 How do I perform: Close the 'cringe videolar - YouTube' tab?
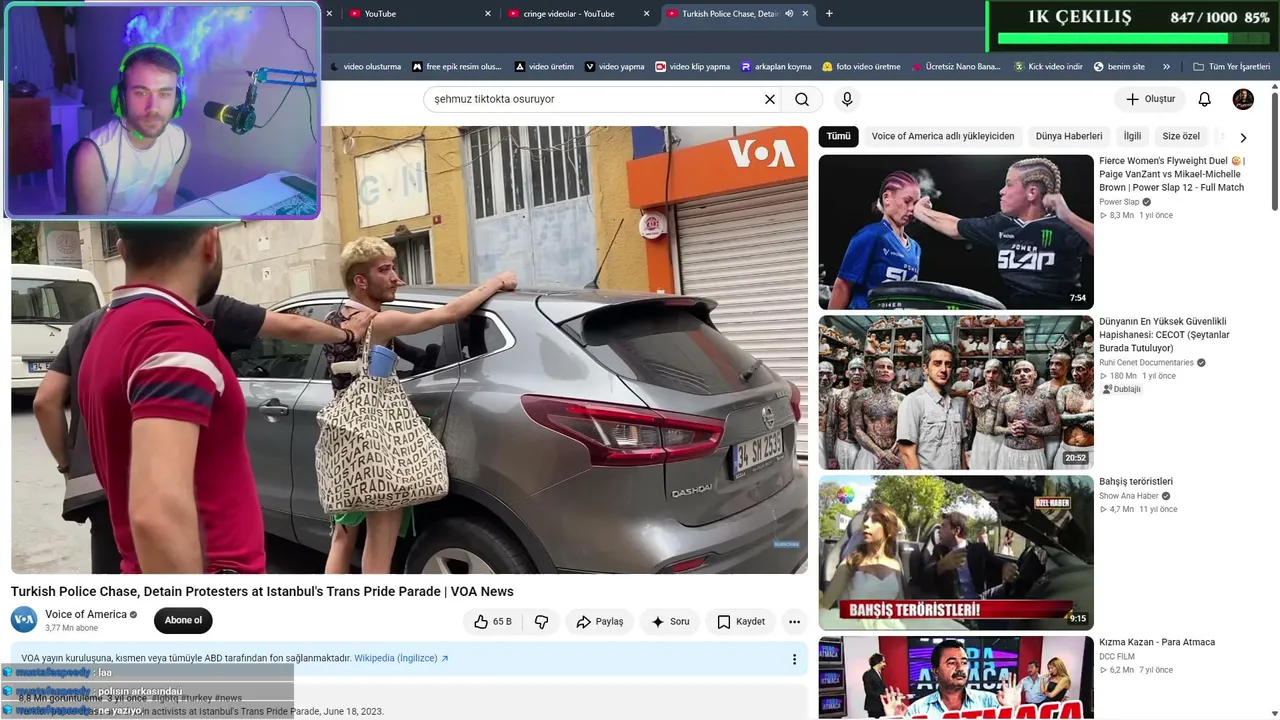click(646, 14)
